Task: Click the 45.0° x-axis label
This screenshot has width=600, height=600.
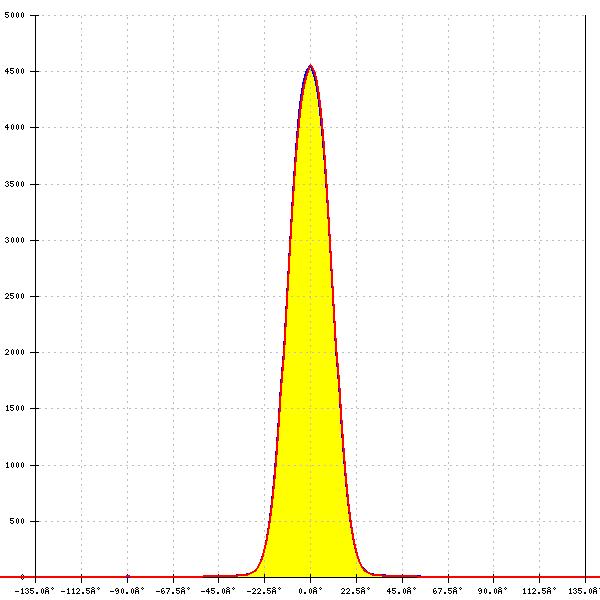Action: click(402, 591)
